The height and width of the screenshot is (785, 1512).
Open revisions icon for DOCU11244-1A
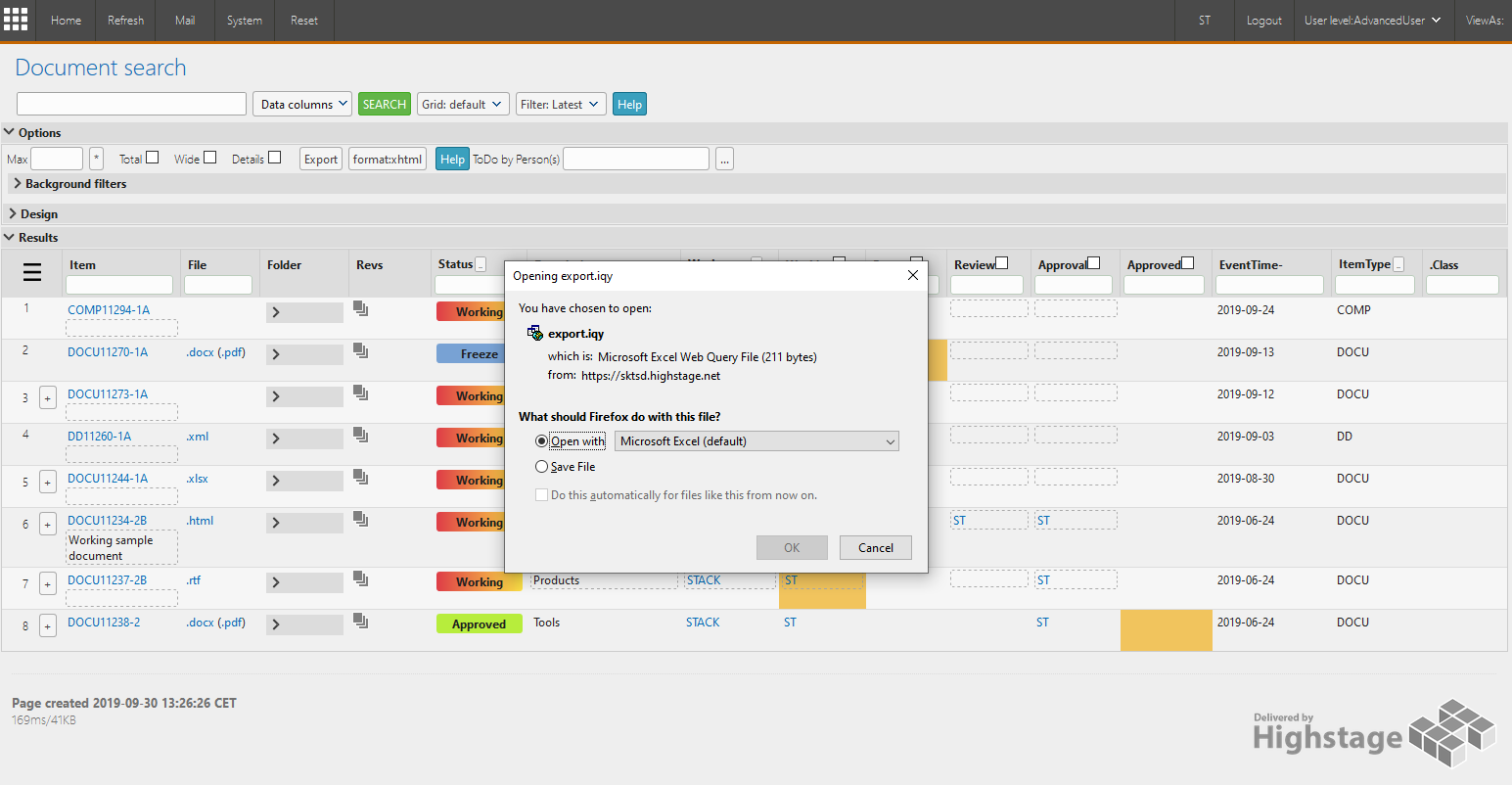[x=361, y=477]
